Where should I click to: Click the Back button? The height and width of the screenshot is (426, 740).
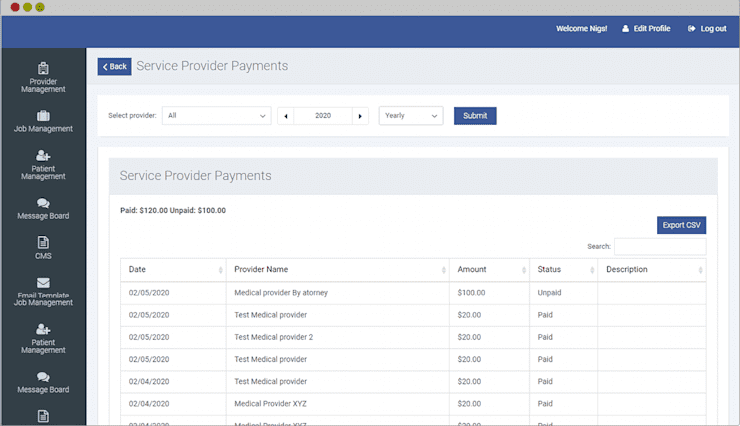115,67
